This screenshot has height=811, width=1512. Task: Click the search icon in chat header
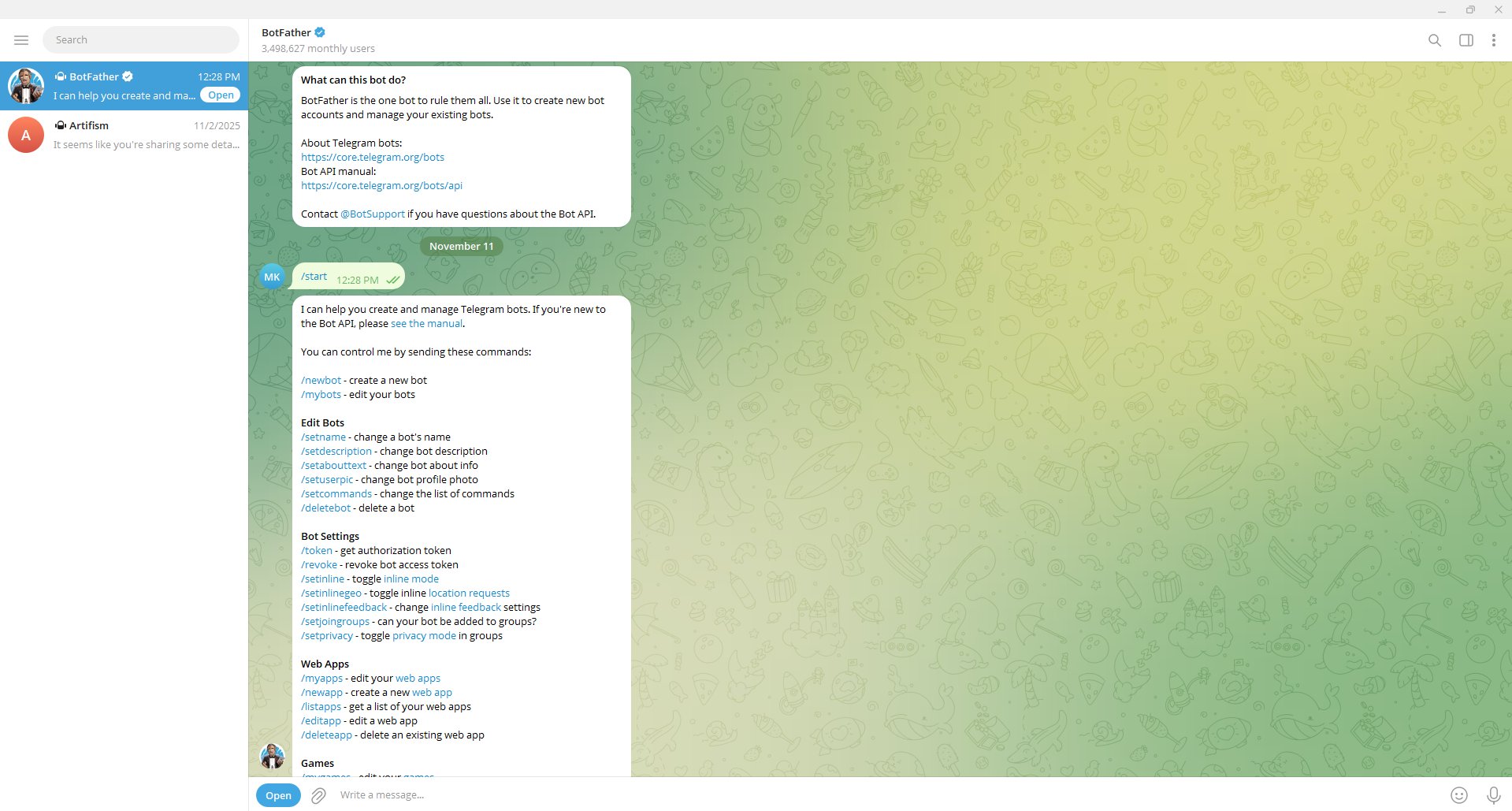[1434, 40]
